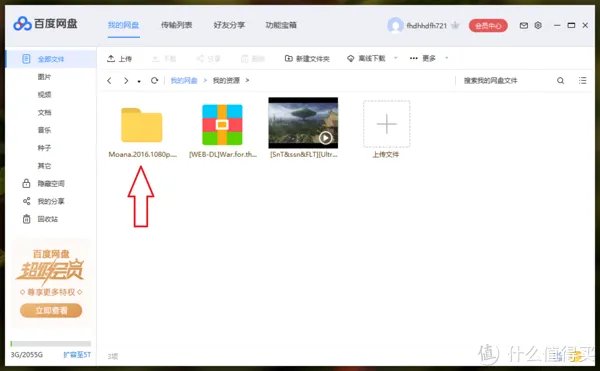The image size is (600, 371).
Task: Click the 上传 upload button
Action: (x=119, y=59)
